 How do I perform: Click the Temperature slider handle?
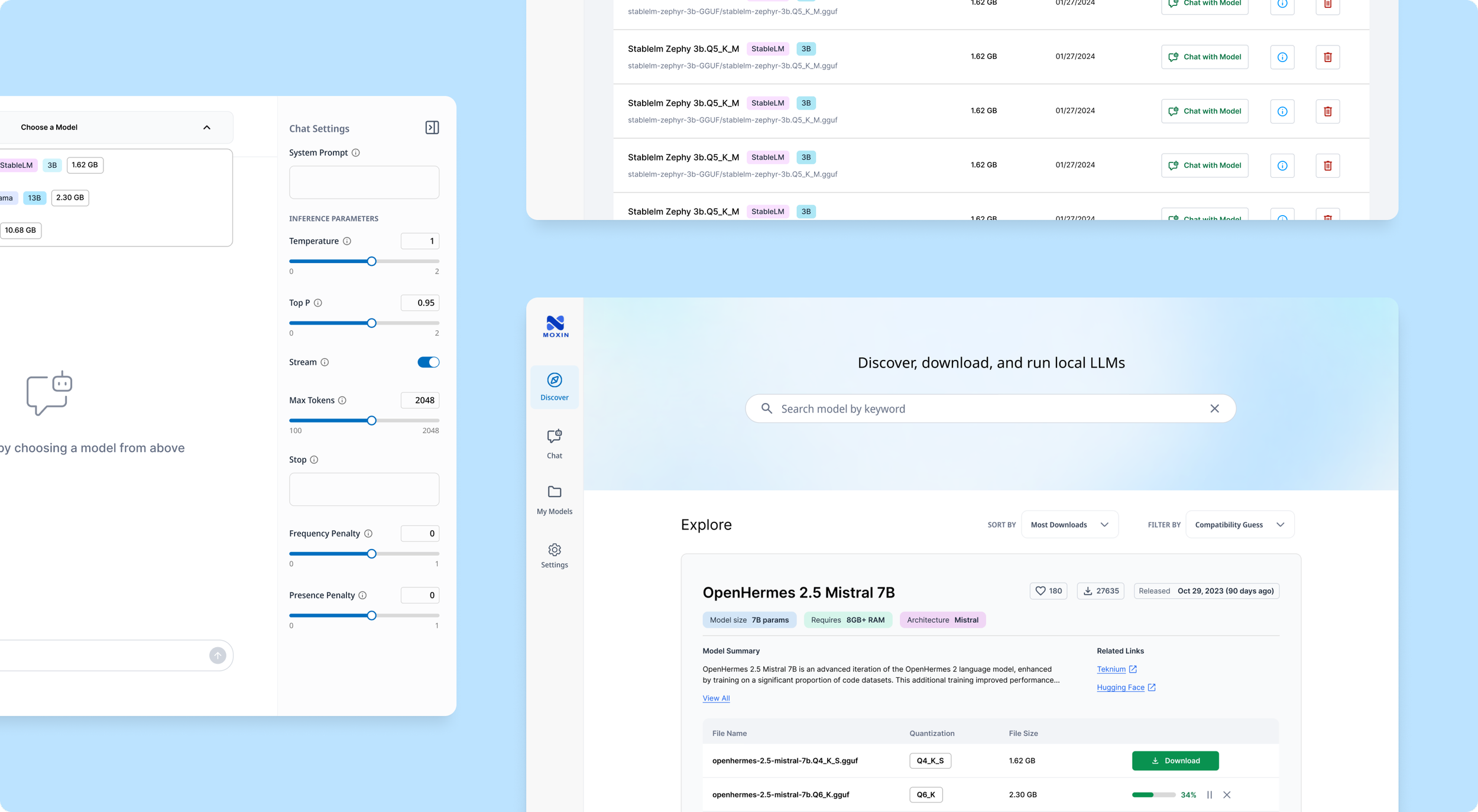371,261
